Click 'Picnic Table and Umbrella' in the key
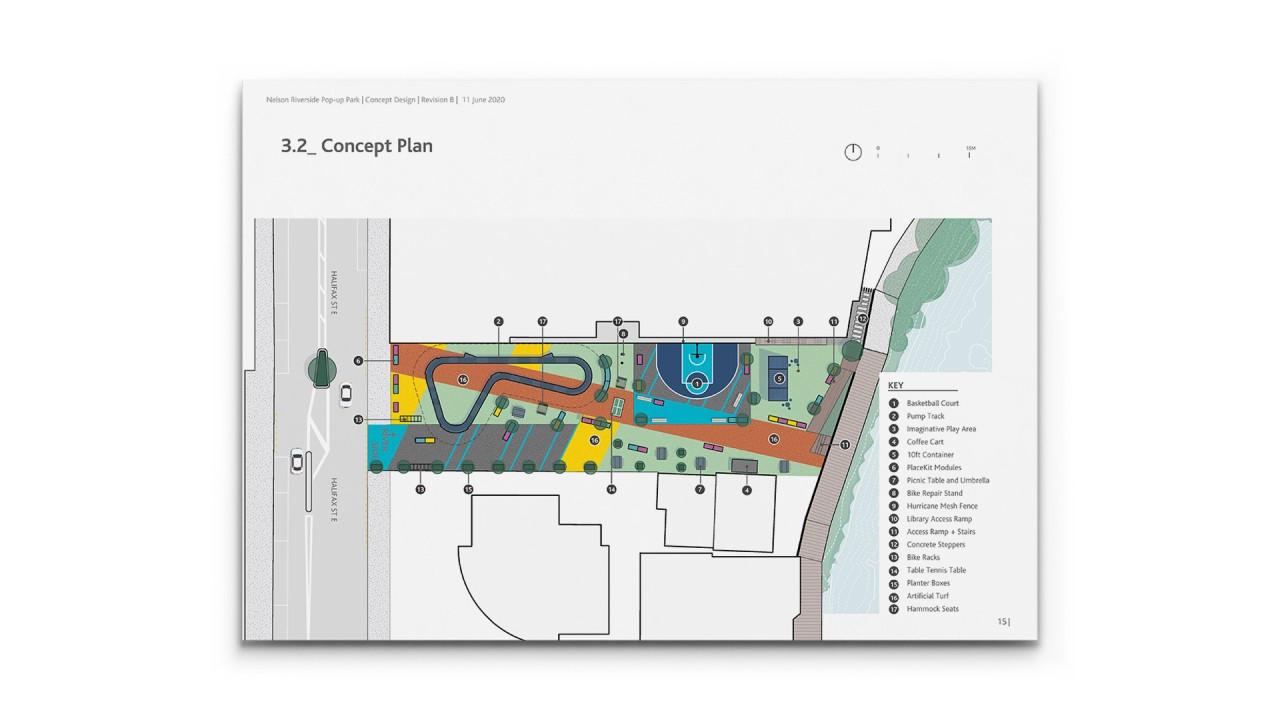The width and height of the screenshot is (1280, 720). [948, 480]
